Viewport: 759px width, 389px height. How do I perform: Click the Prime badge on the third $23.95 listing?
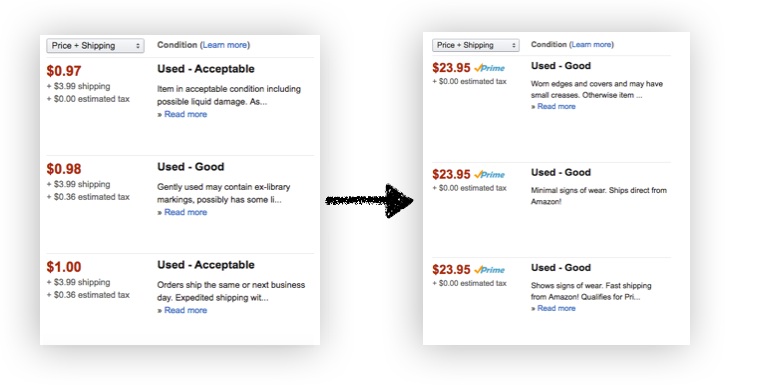[x=489, y=269]
